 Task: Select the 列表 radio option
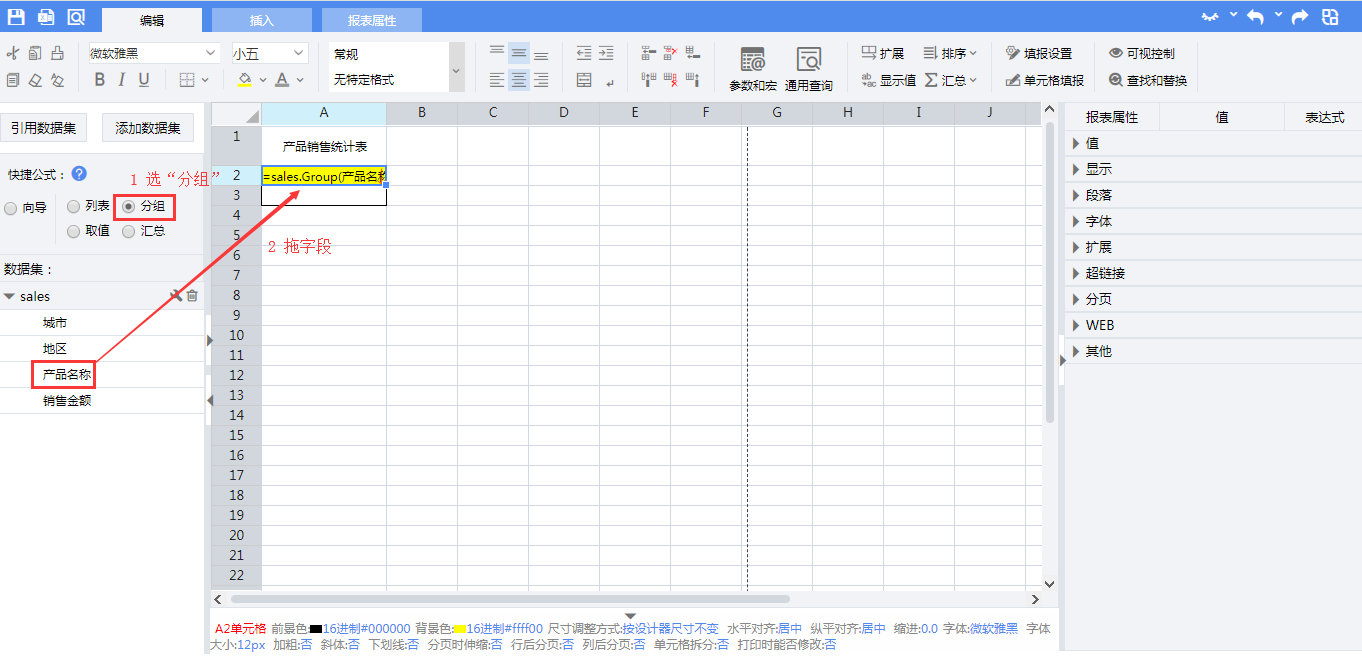click(x=74, y=206)
